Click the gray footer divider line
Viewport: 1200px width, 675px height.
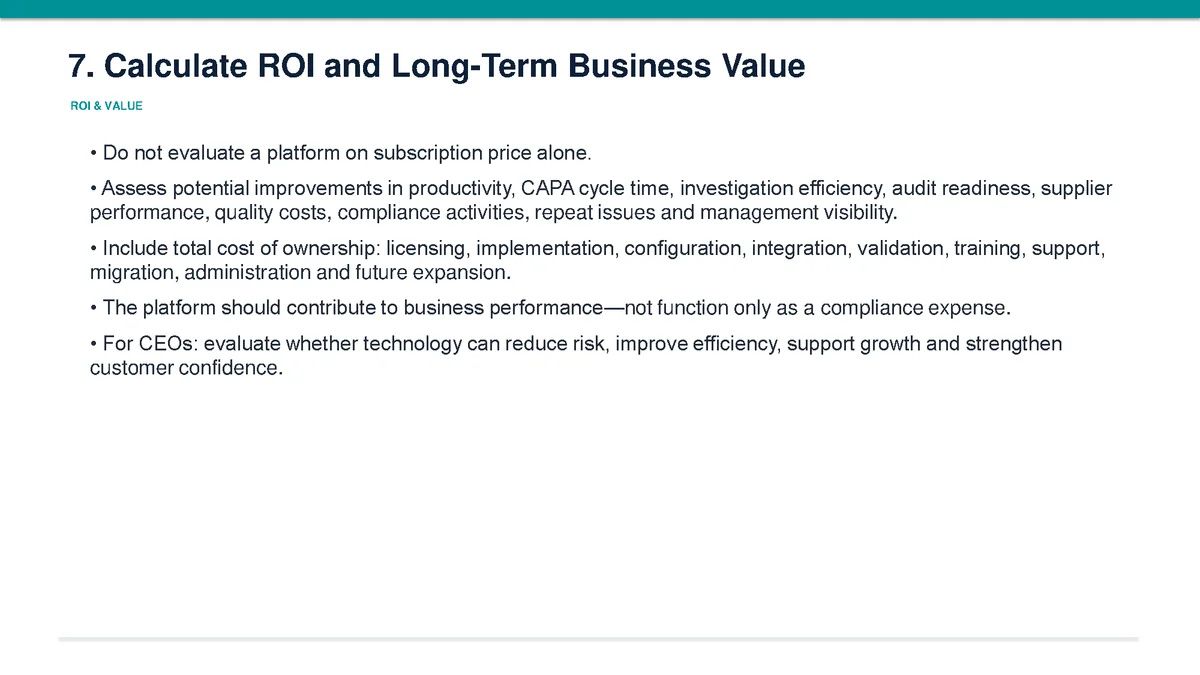[x=599, y=638]
